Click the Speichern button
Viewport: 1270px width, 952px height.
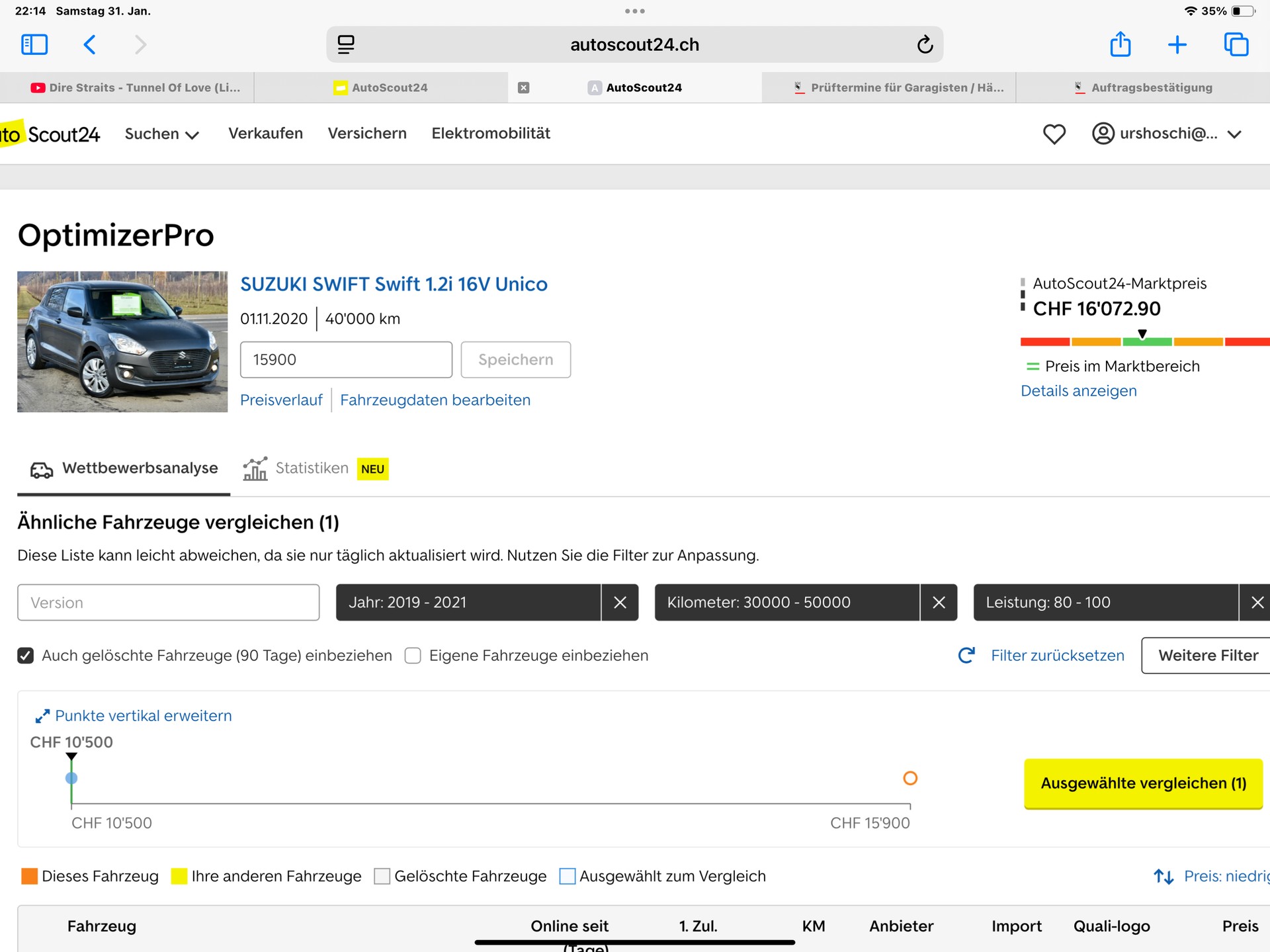point(516,360)
